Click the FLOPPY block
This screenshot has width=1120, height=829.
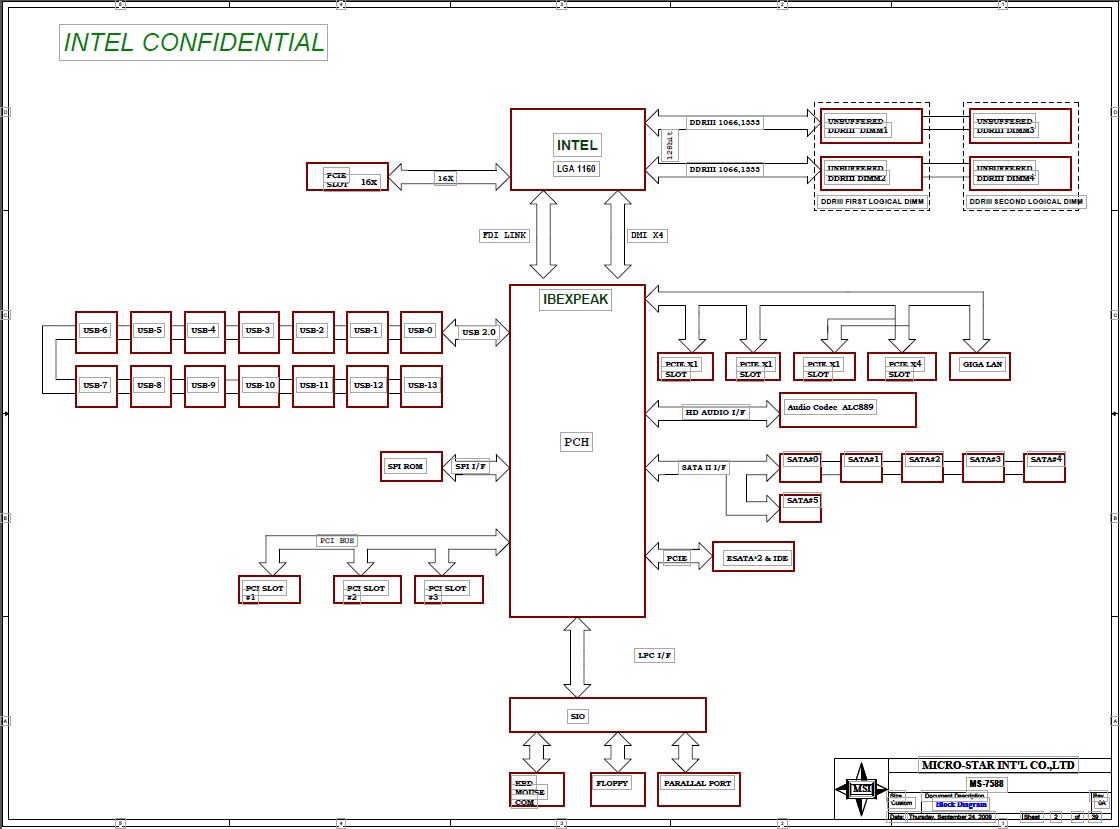[x=618, y=790]
